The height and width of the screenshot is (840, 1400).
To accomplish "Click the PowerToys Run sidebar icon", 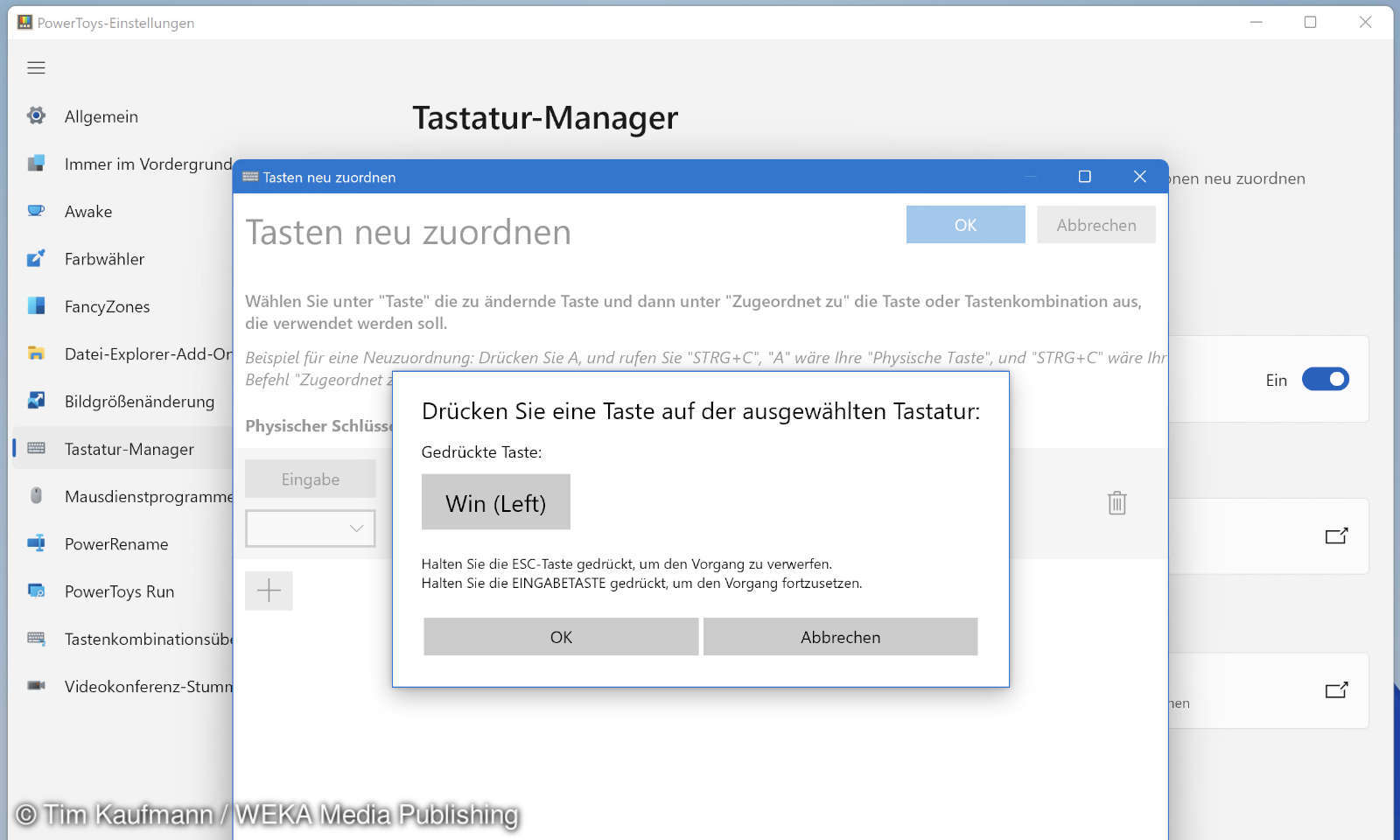I will [x=36, y=591].
